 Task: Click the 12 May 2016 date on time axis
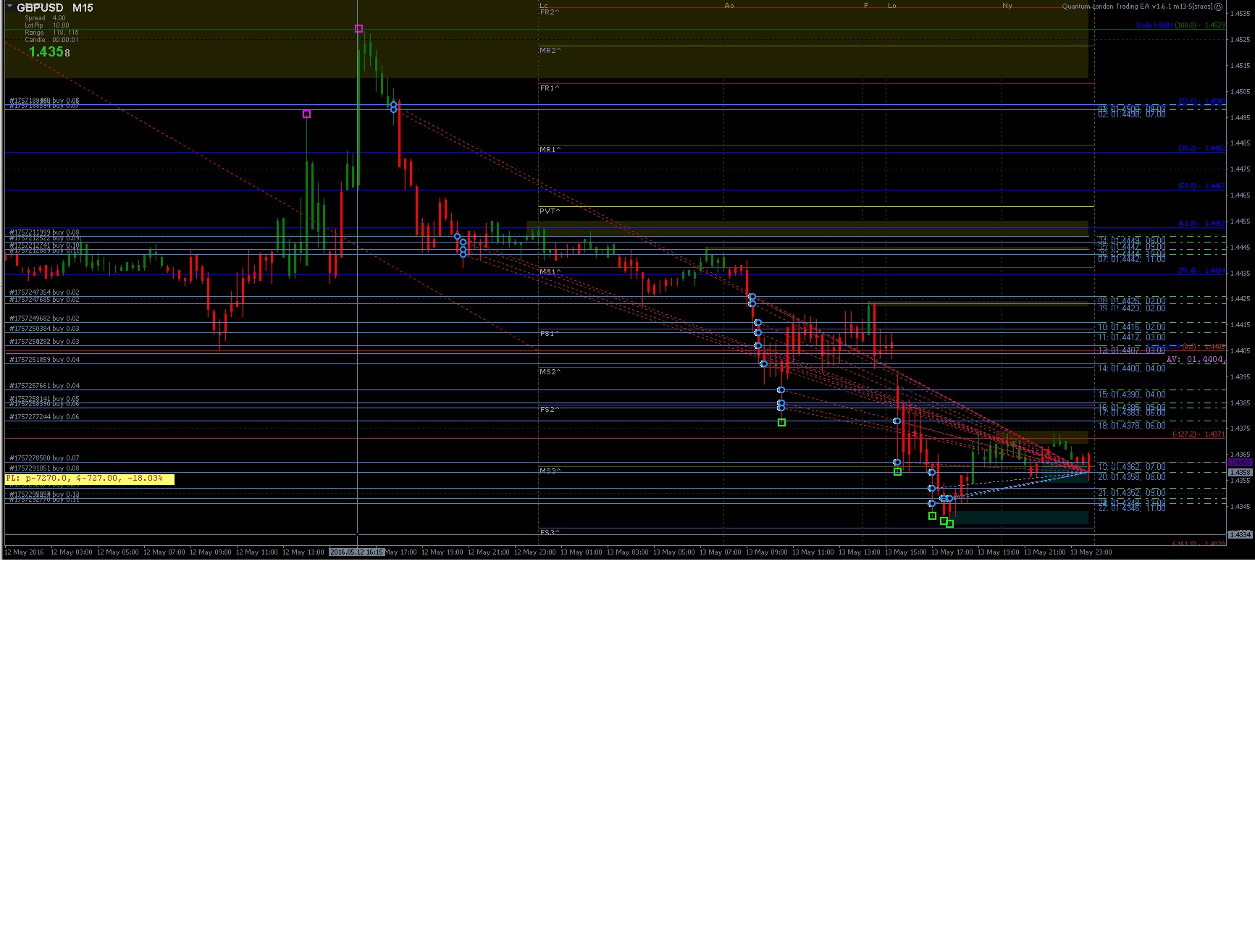pyautogui.click(x=24, y=552)
